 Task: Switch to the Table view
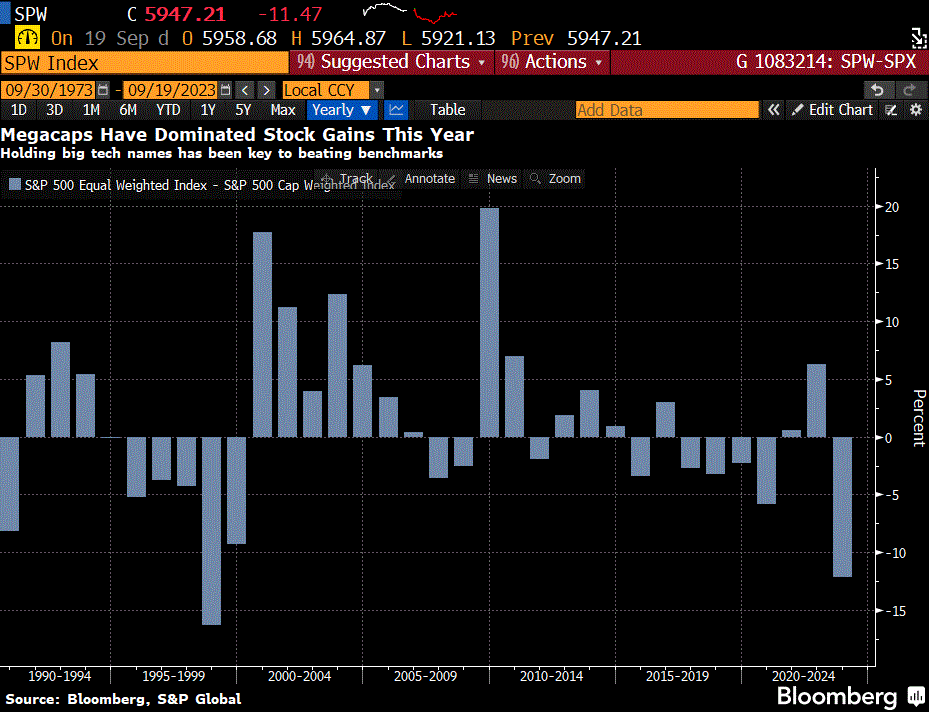tap(447, 110)
